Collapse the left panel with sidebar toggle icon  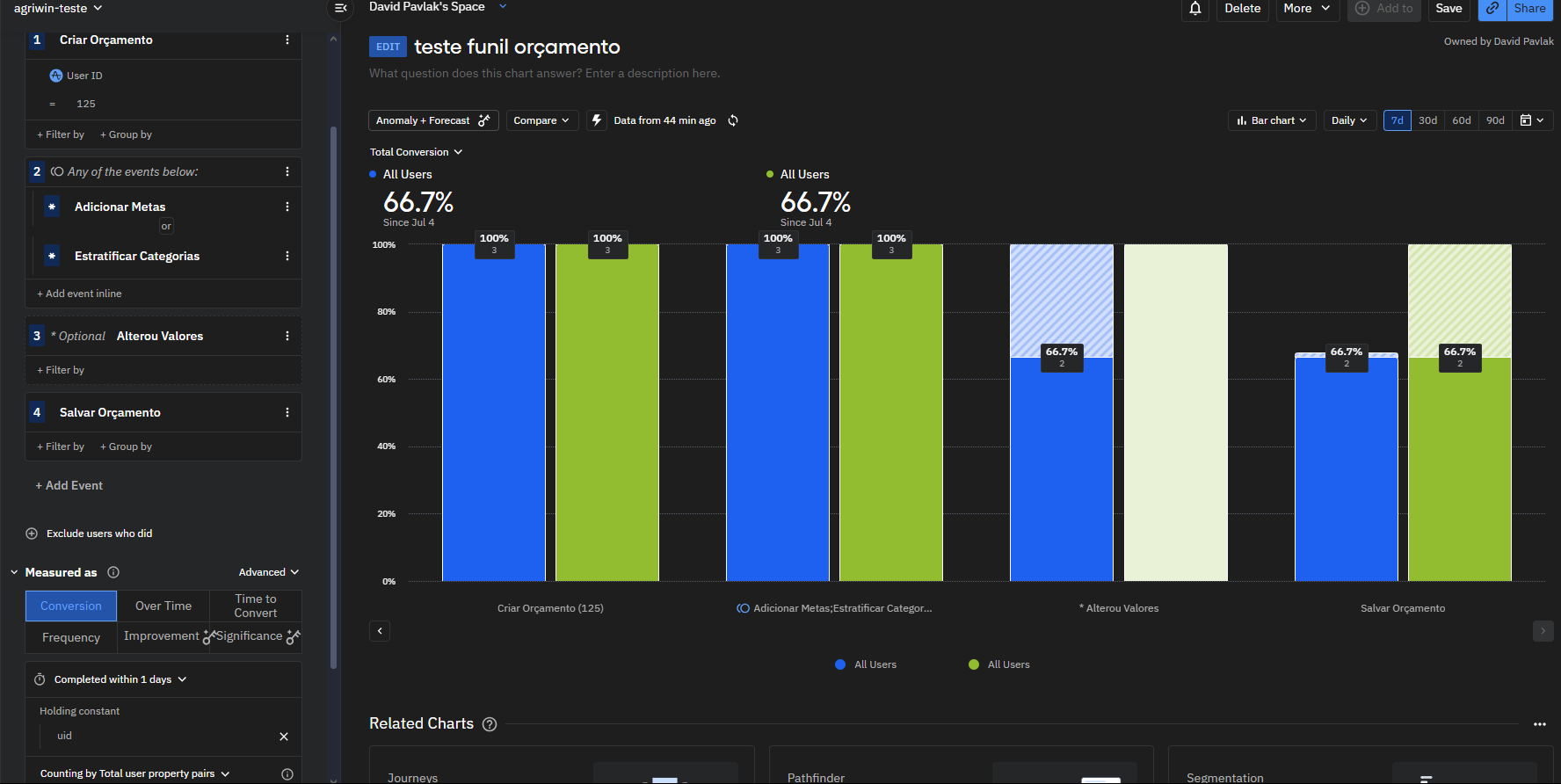(x=341, y=8)
